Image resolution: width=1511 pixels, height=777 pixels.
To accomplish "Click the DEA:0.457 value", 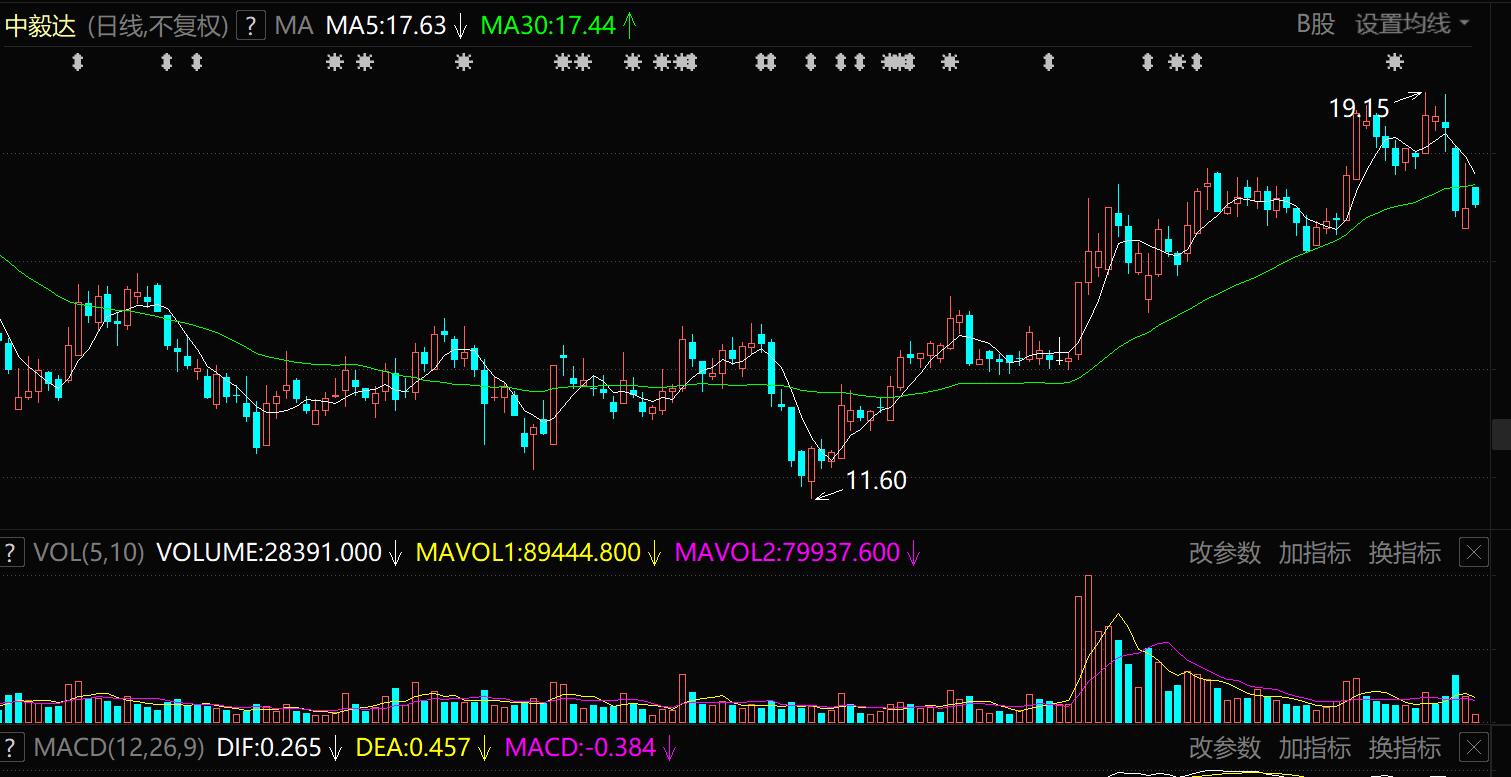I will tap(414, 747).
